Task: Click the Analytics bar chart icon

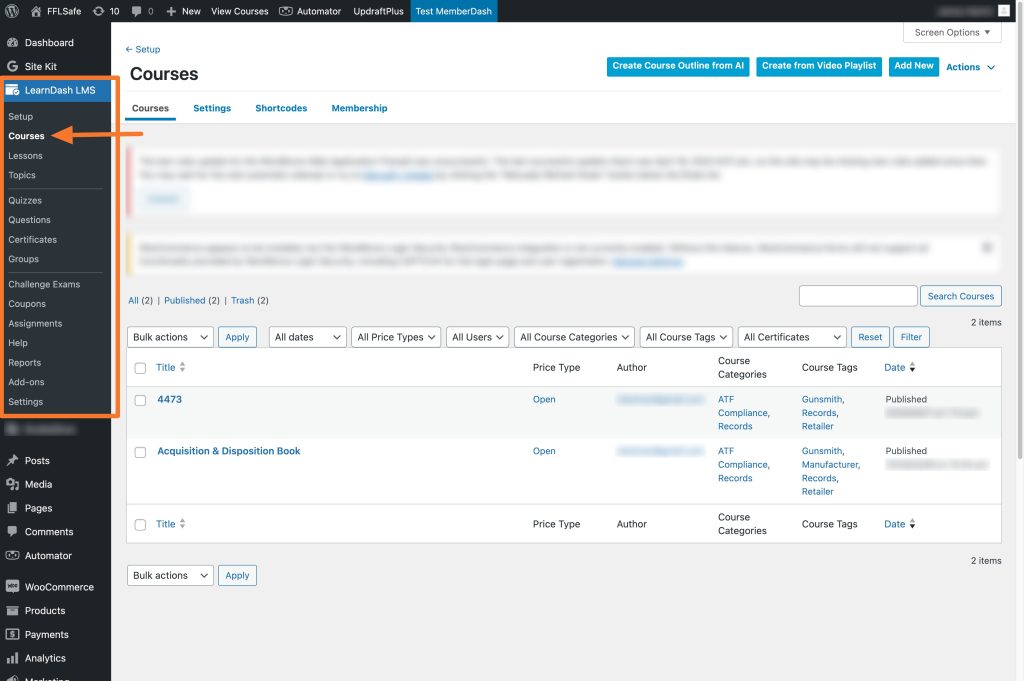Action: 12,658
